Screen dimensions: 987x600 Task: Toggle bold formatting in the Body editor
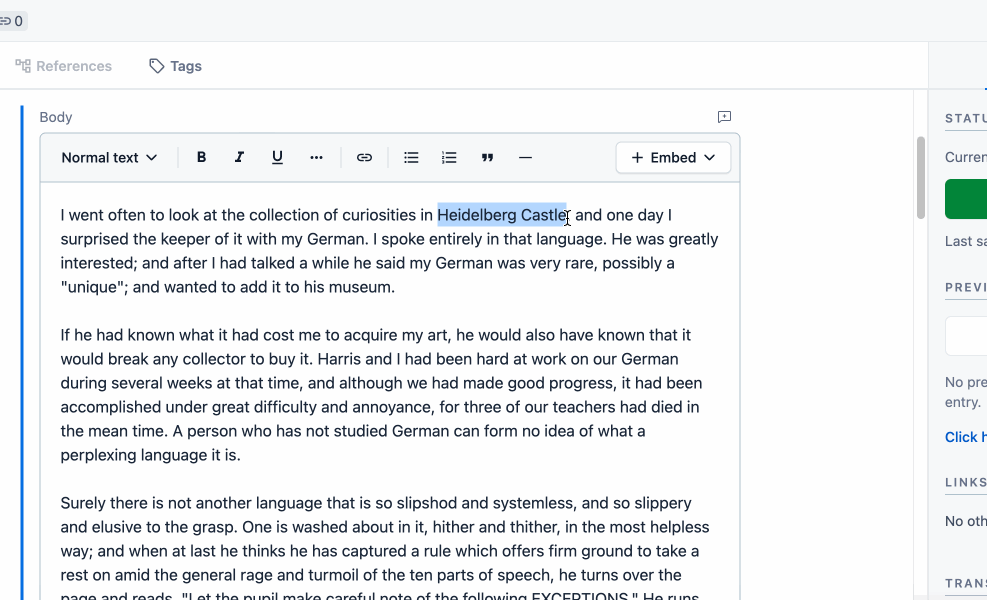coord(201,157)
